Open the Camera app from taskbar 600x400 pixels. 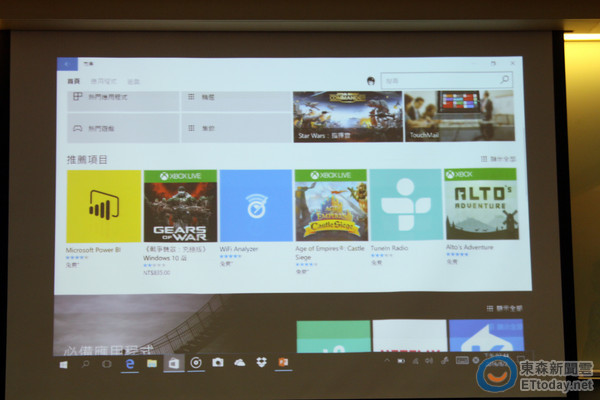218,362
